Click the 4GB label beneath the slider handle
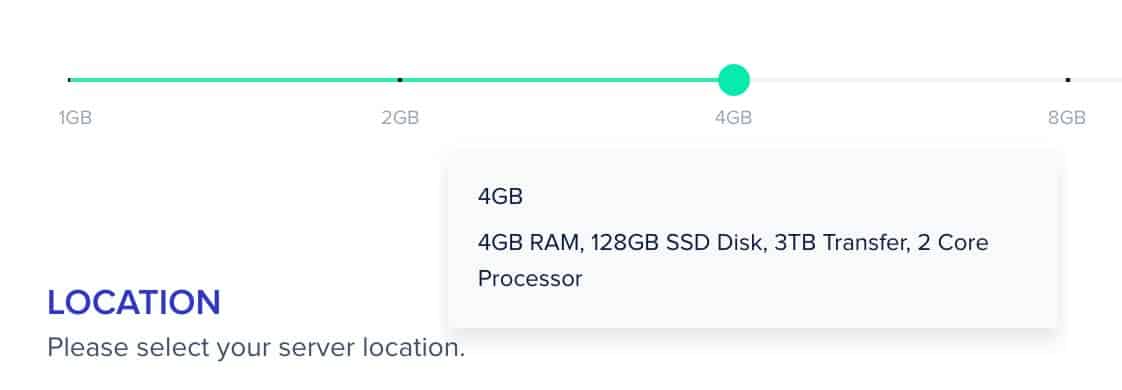 (x=733, y=117)
